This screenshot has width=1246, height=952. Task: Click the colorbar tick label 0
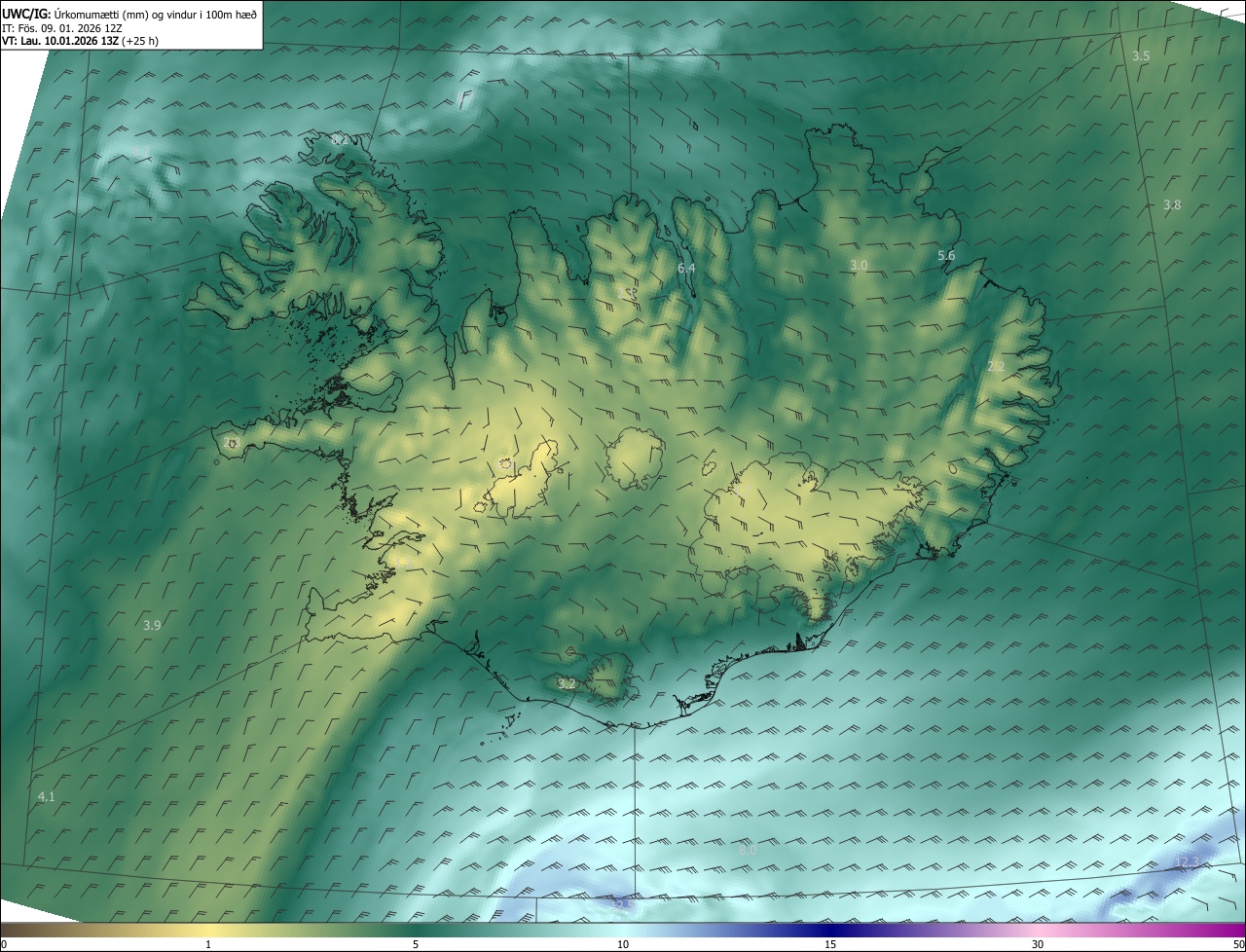(4, 944)
